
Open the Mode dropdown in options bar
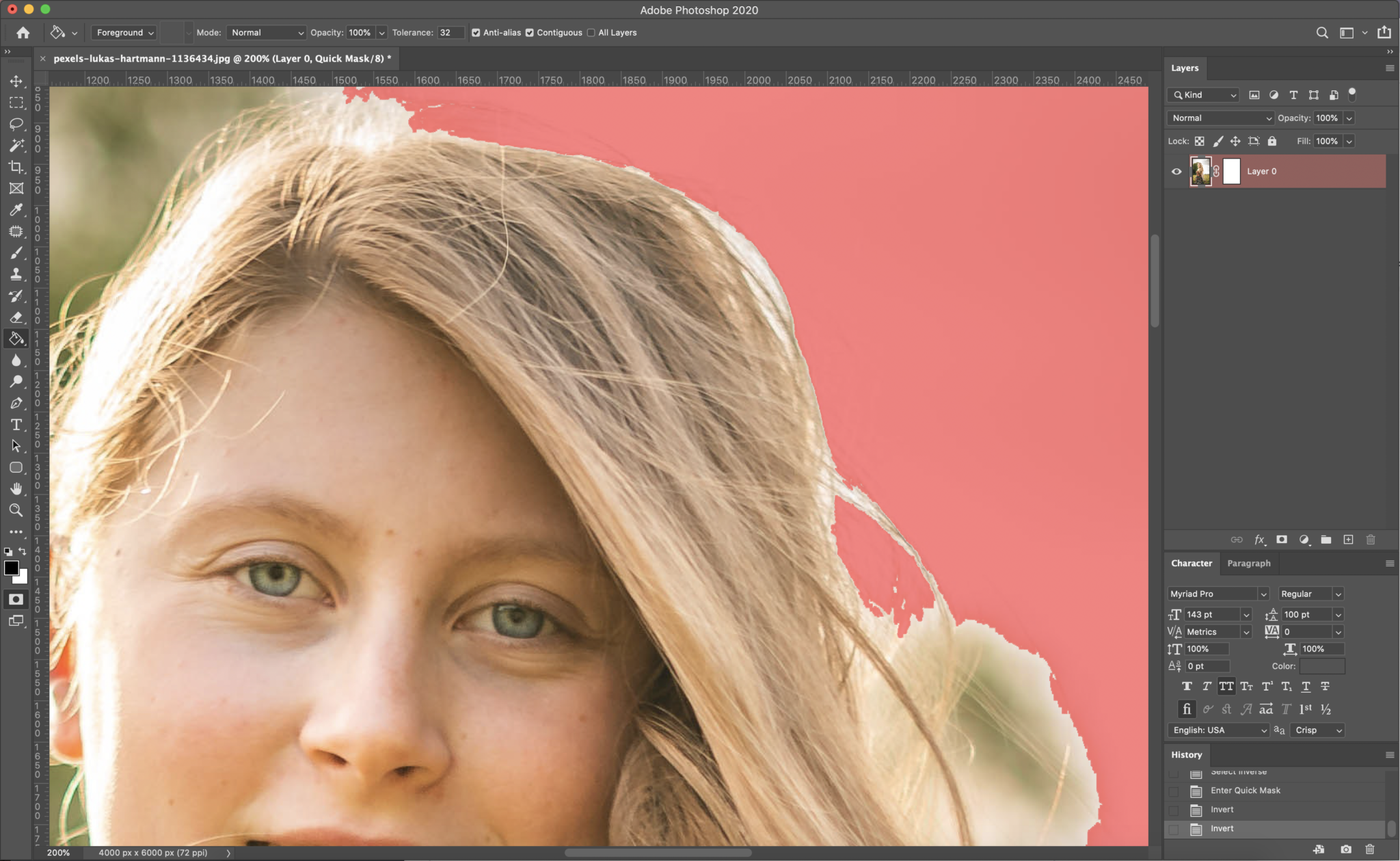click(266, 32)
